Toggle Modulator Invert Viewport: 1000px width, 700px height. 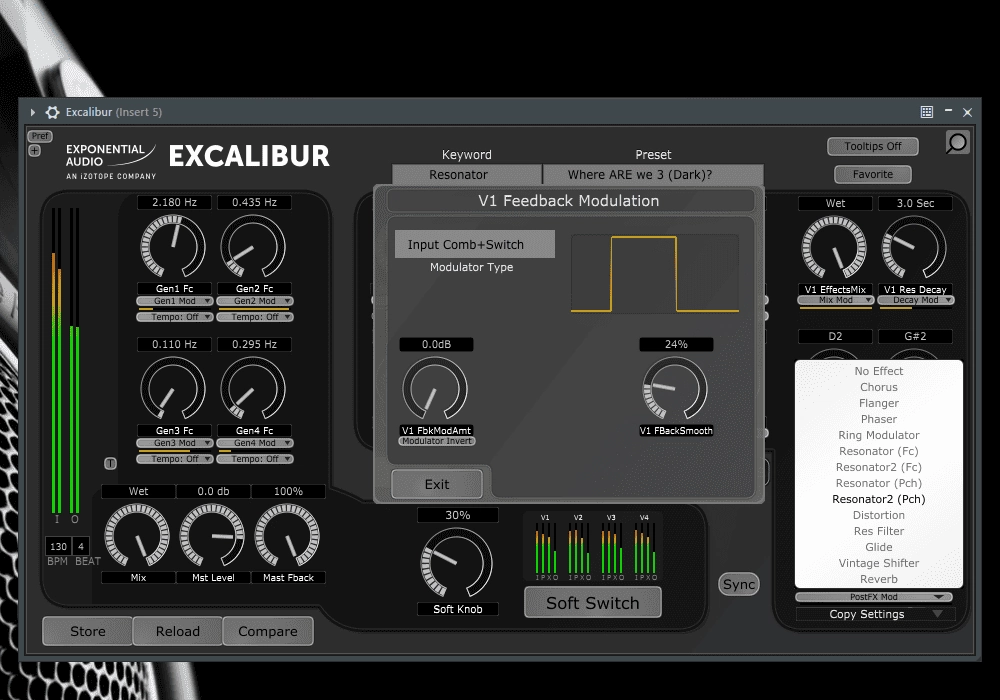437,441
